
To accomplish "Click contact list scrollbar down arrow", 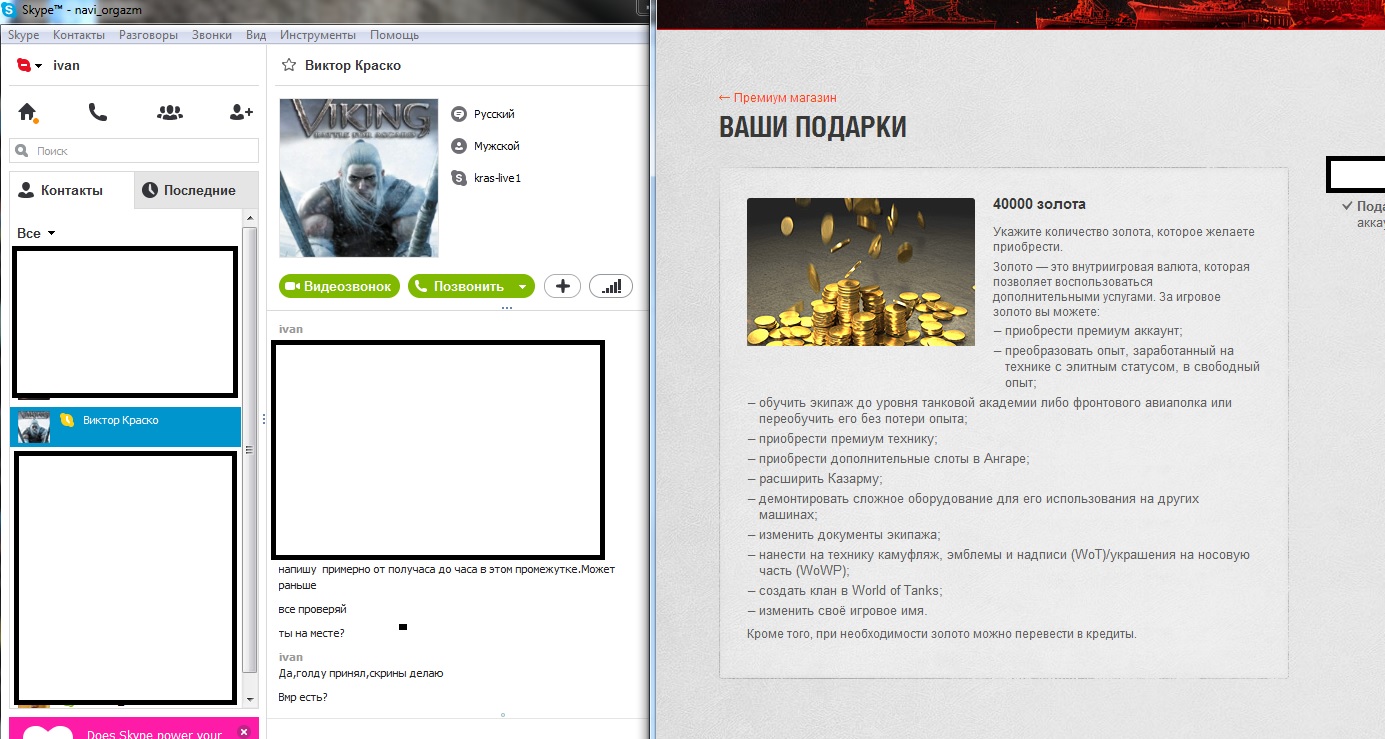I will click(x=250, y=698).
